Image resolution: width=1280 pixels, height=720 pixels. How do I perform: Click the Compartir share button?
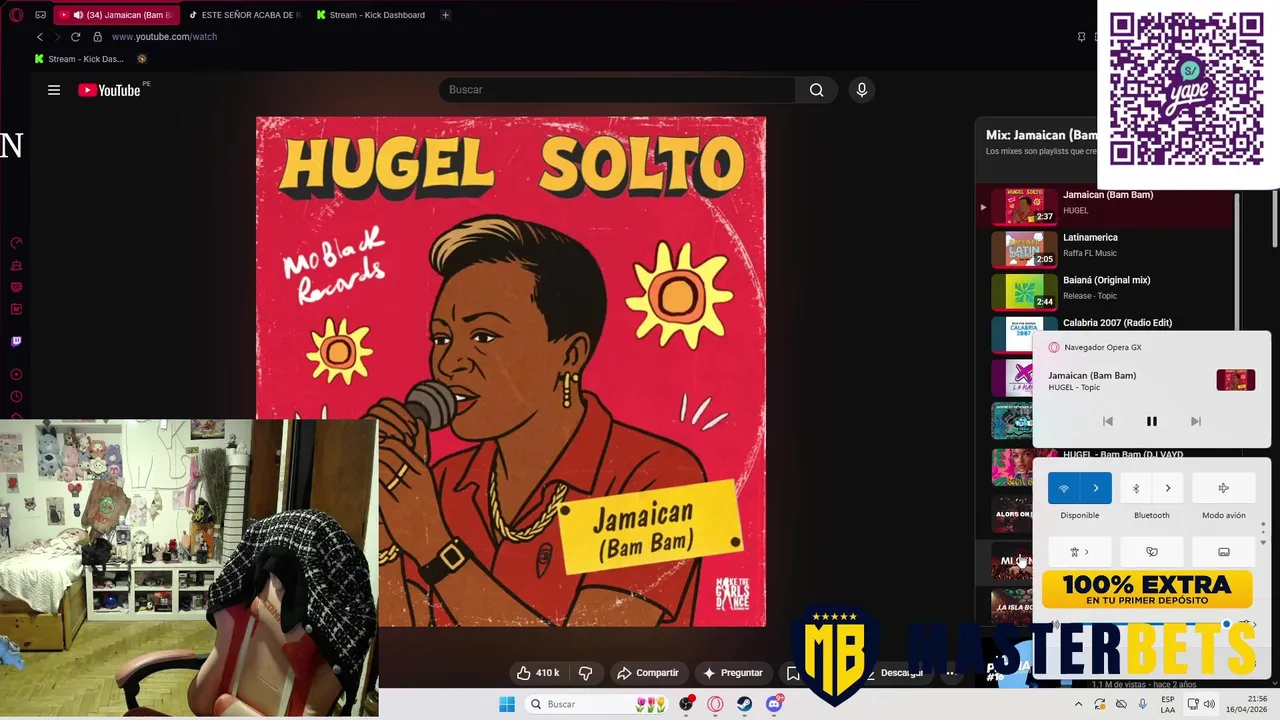point(648,673)
